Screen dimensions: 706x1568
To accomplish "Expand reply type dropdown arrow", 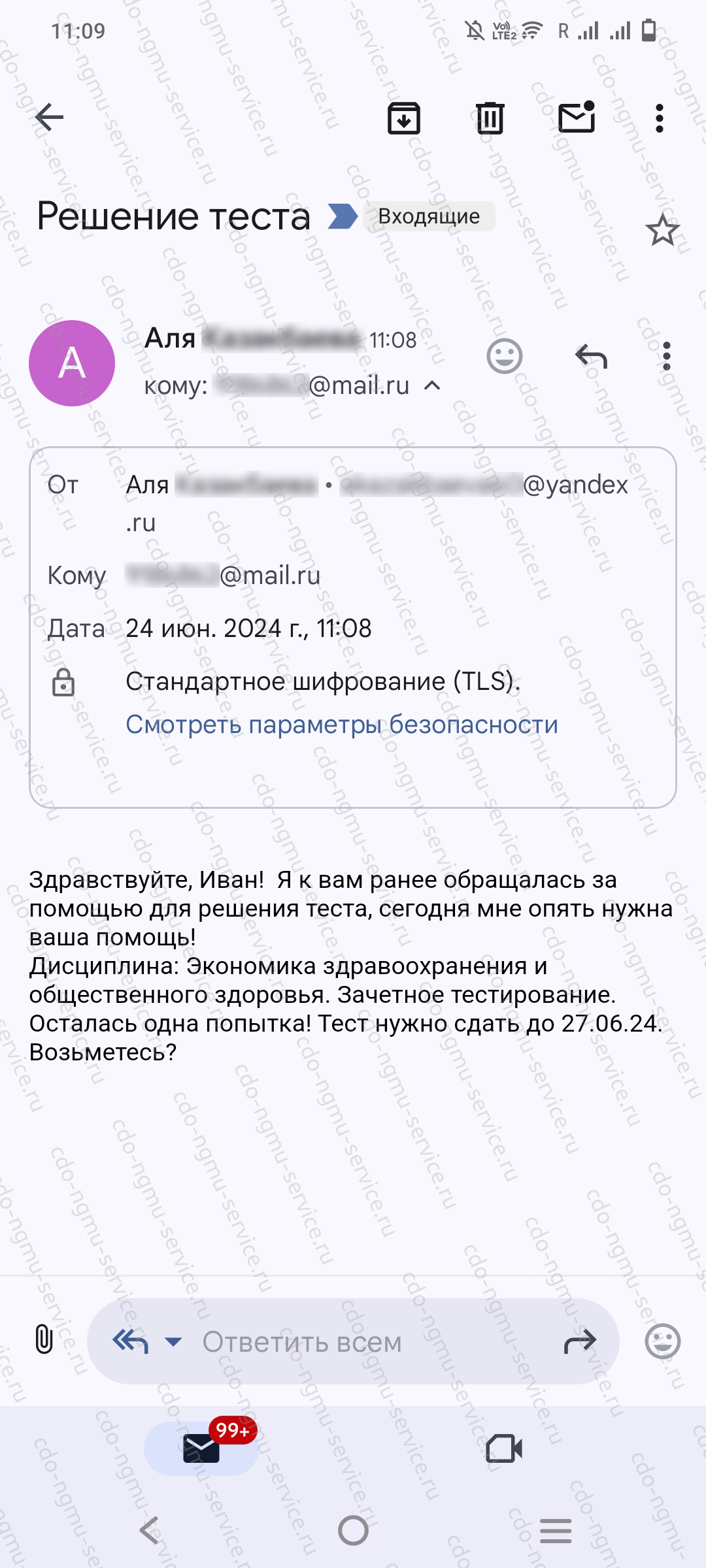I will pyautogui.click(x=173, y=1341).
